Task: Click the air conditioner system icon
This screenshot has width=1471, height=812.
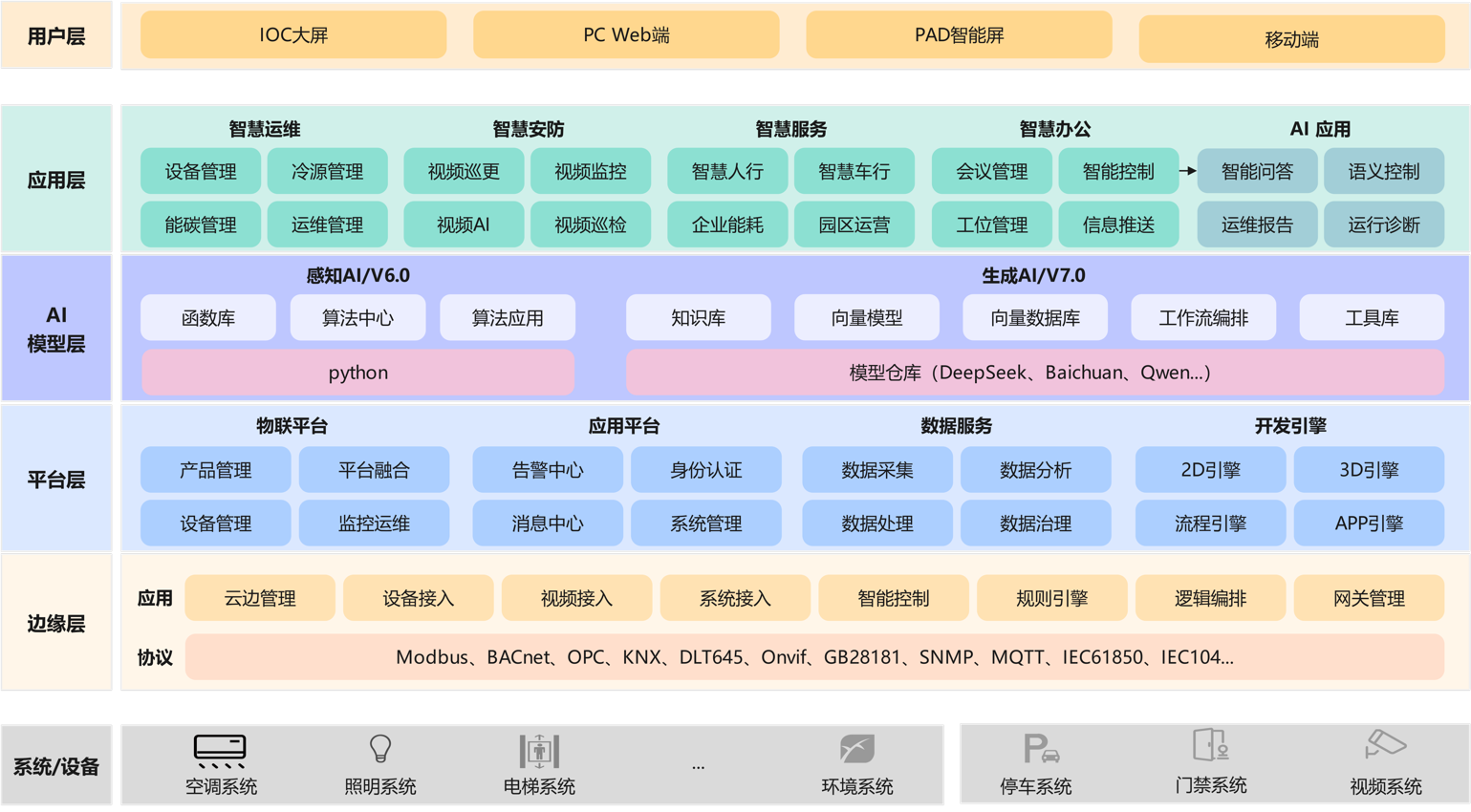Action: tap(220, 751)
